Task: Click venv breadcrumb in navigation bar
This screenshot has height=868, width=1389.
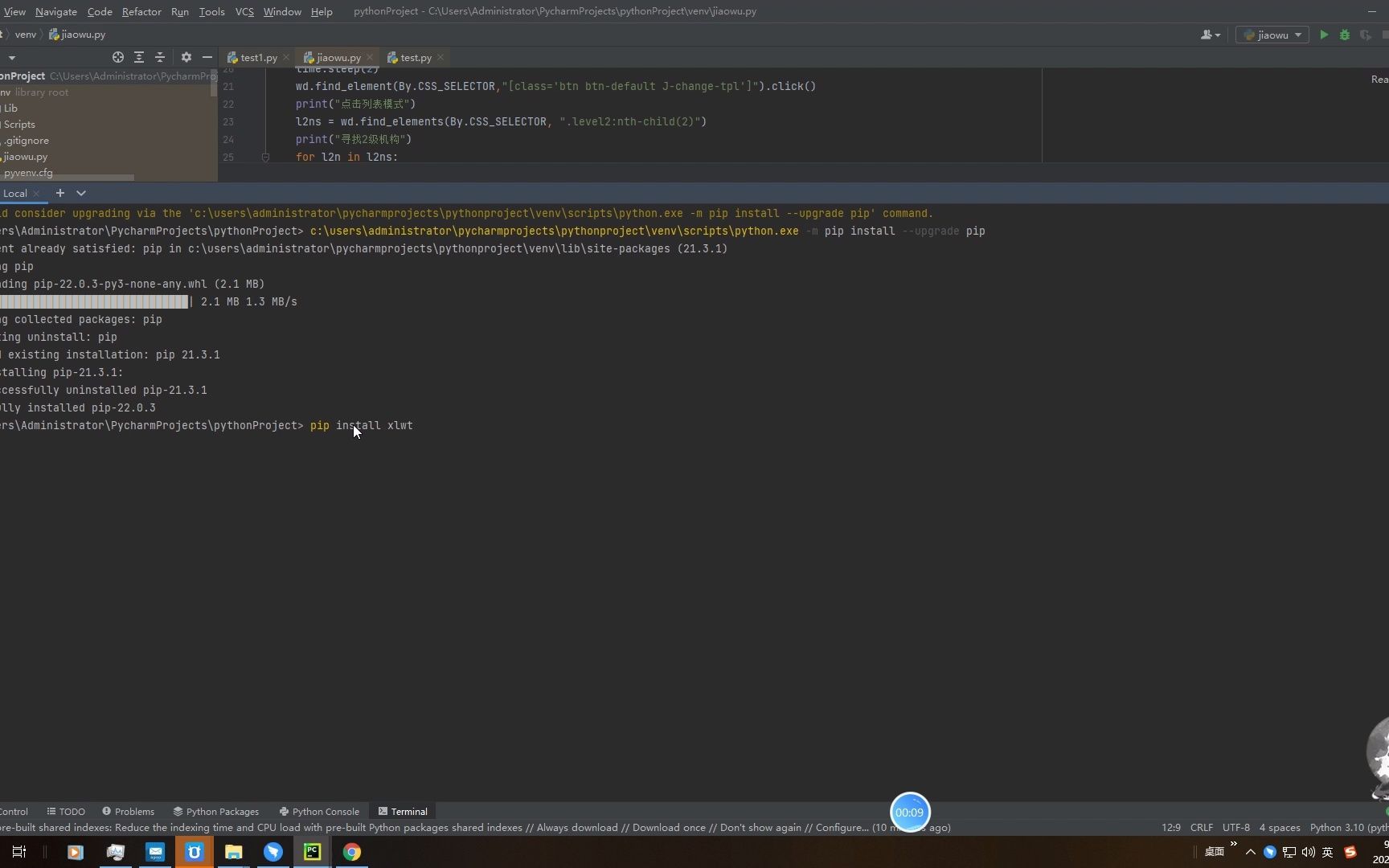Action: tap(26, 35)
